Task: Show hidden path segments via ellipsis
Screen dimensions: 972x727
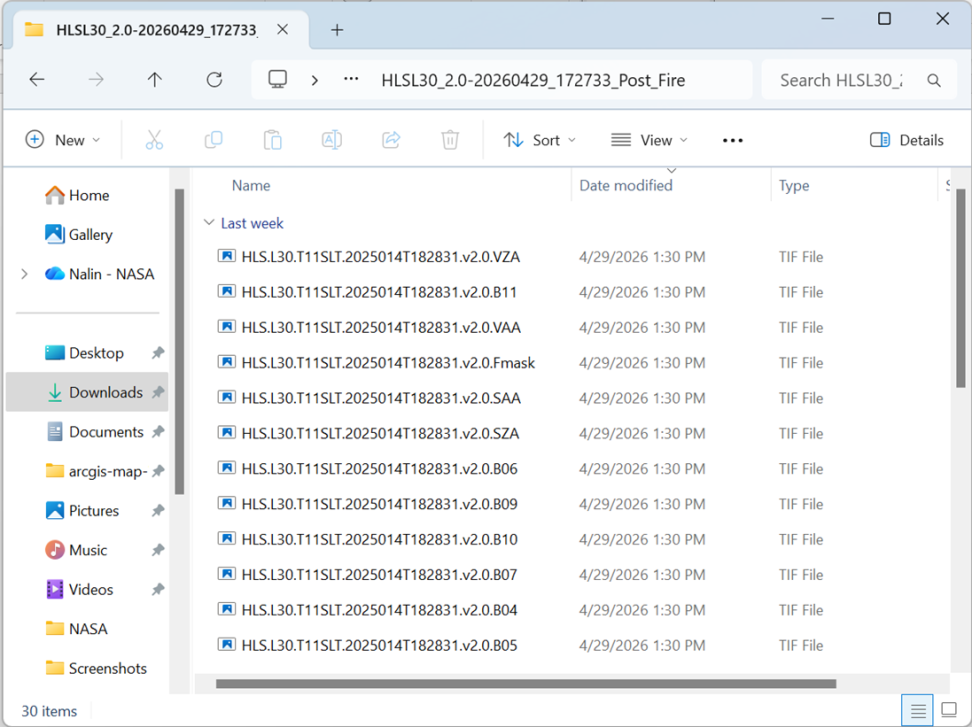Action: tap(351, 79)
